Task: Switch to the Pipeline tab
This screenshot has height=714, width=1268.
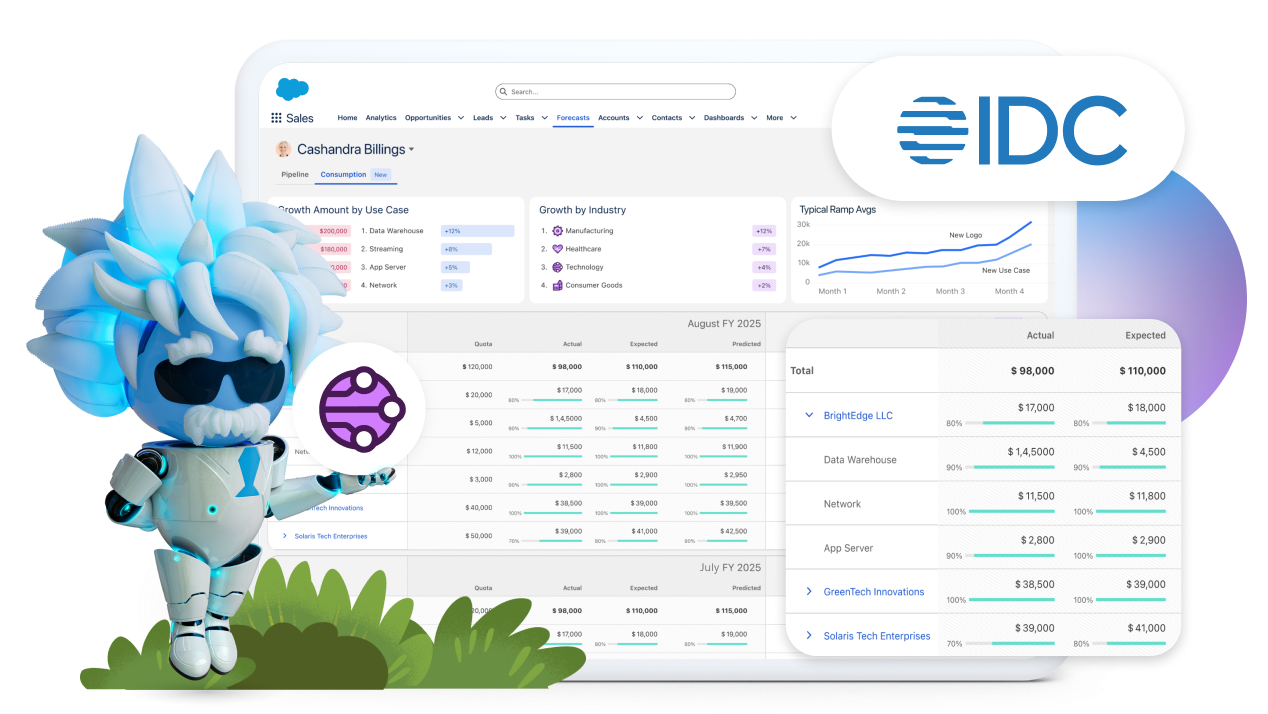Action: click(295, 175)
